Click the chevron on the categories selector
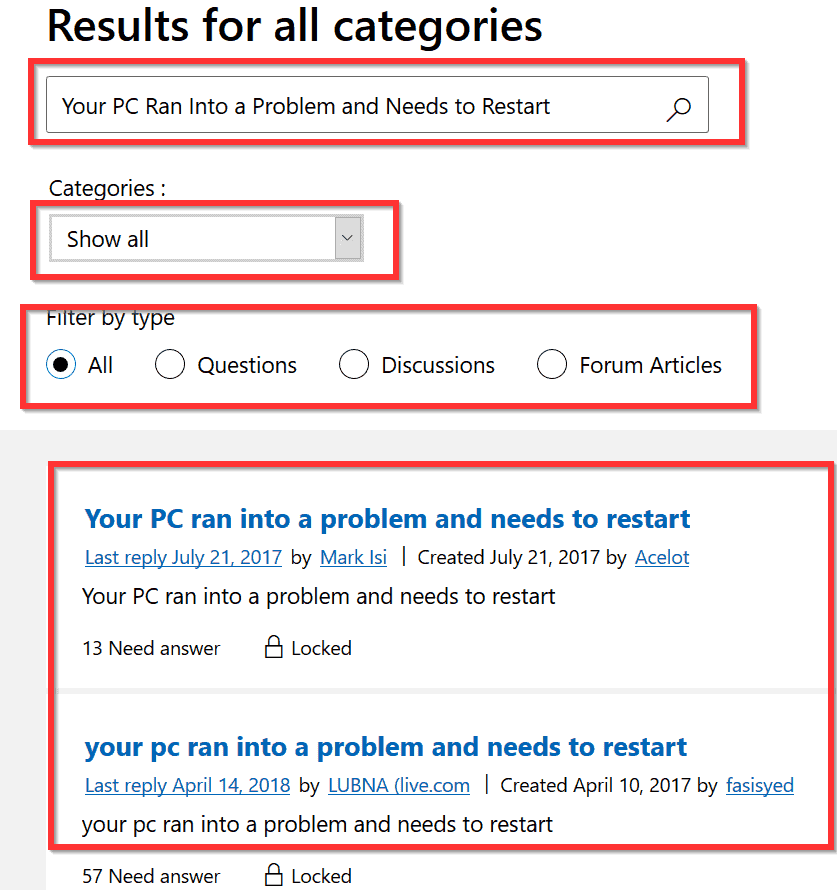The height and width of the screenshot is (890, 837). [x=347, y=238]
